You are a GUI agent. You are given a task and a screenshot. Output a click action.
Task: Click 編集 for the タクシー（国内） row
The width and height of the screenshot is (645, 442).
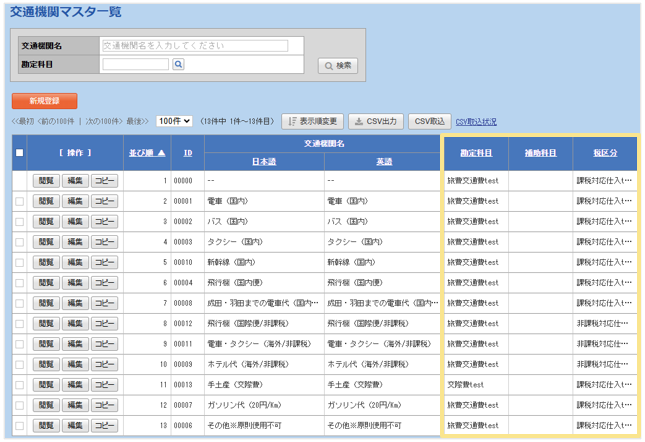pos(75,242)
